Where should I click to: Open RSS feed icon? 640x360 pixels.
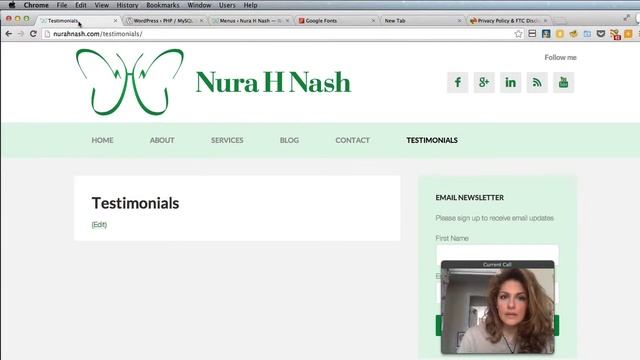click(537, 82)
